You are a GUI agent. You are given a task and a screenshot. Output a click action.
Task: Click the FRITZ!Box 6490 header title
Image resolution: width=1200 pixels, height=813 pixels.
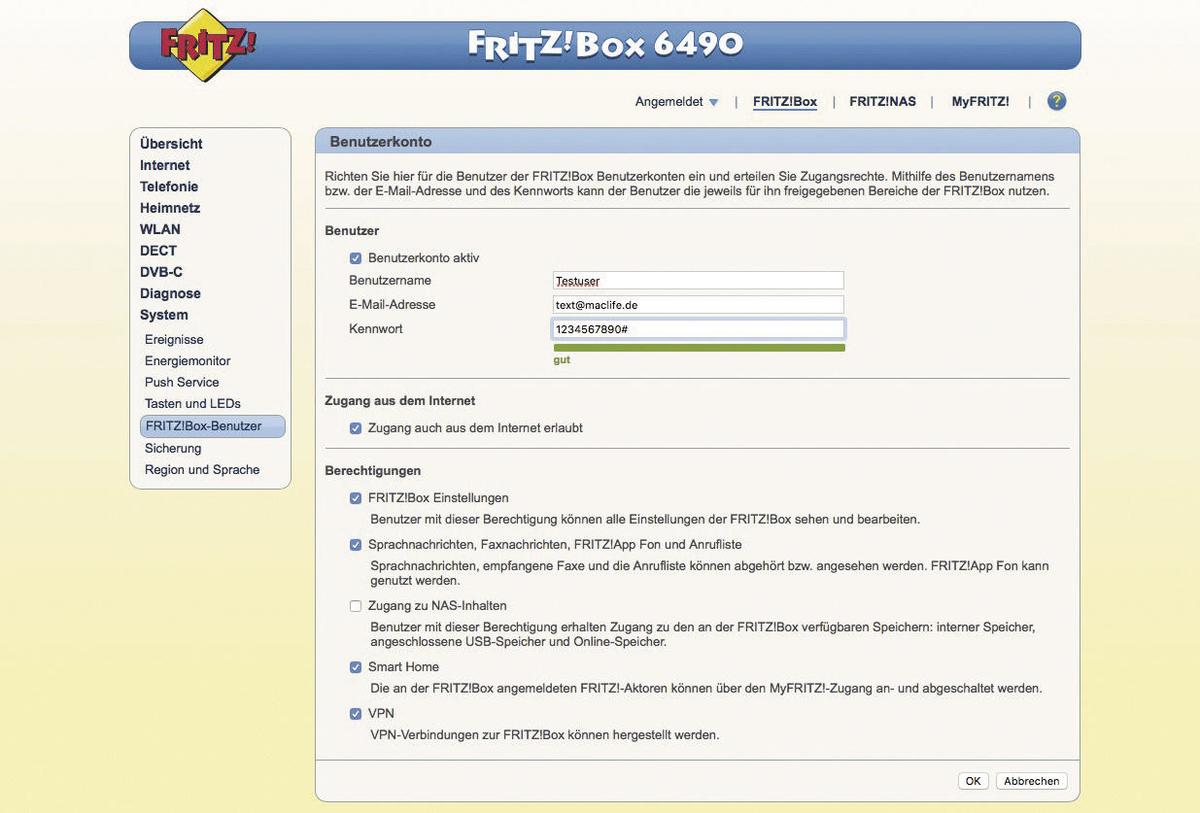tap(606, 44)
